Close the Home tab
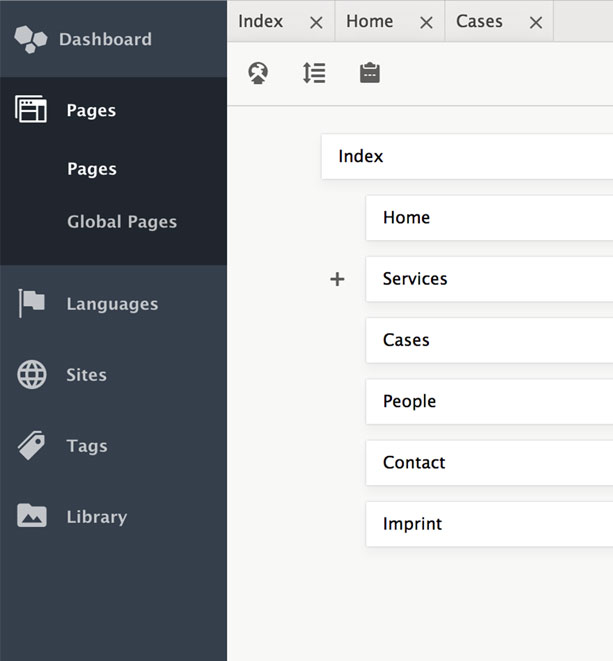Viewport: 613px width, 661px height. [x=426, y=22]
